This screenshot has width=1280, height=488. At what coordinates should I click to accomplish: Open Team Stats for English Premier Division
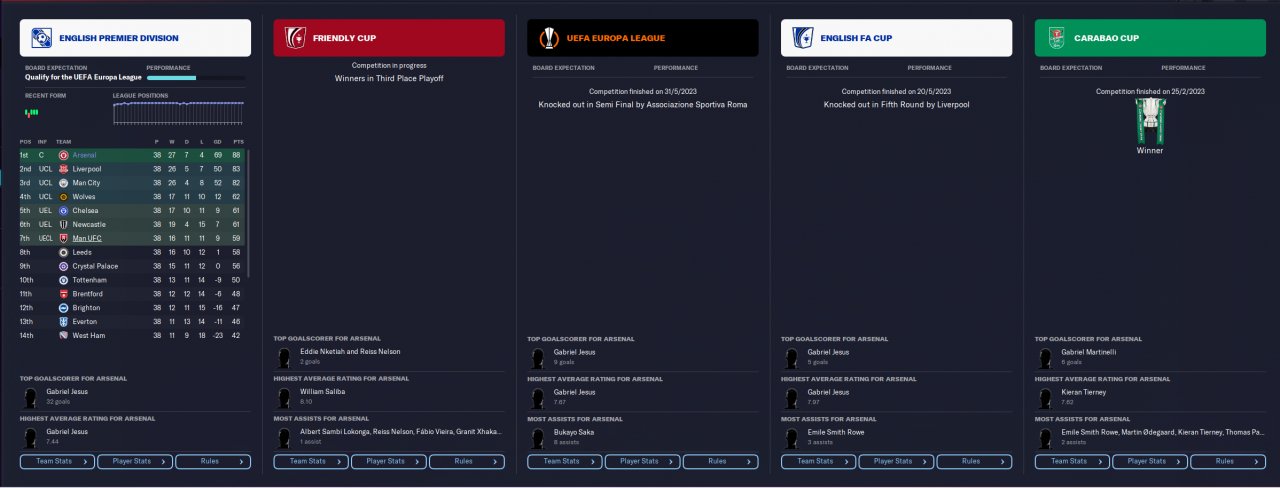point(58,461)
